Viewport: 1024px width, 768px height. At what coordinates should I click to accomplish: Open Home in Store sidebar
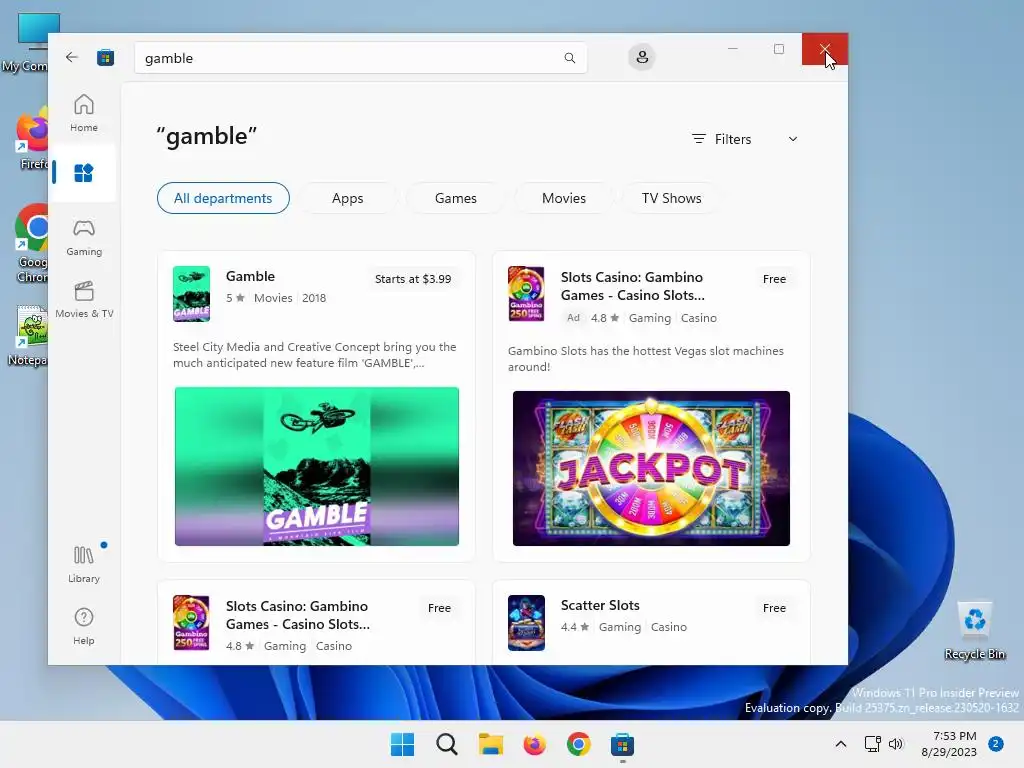[84, 113]
